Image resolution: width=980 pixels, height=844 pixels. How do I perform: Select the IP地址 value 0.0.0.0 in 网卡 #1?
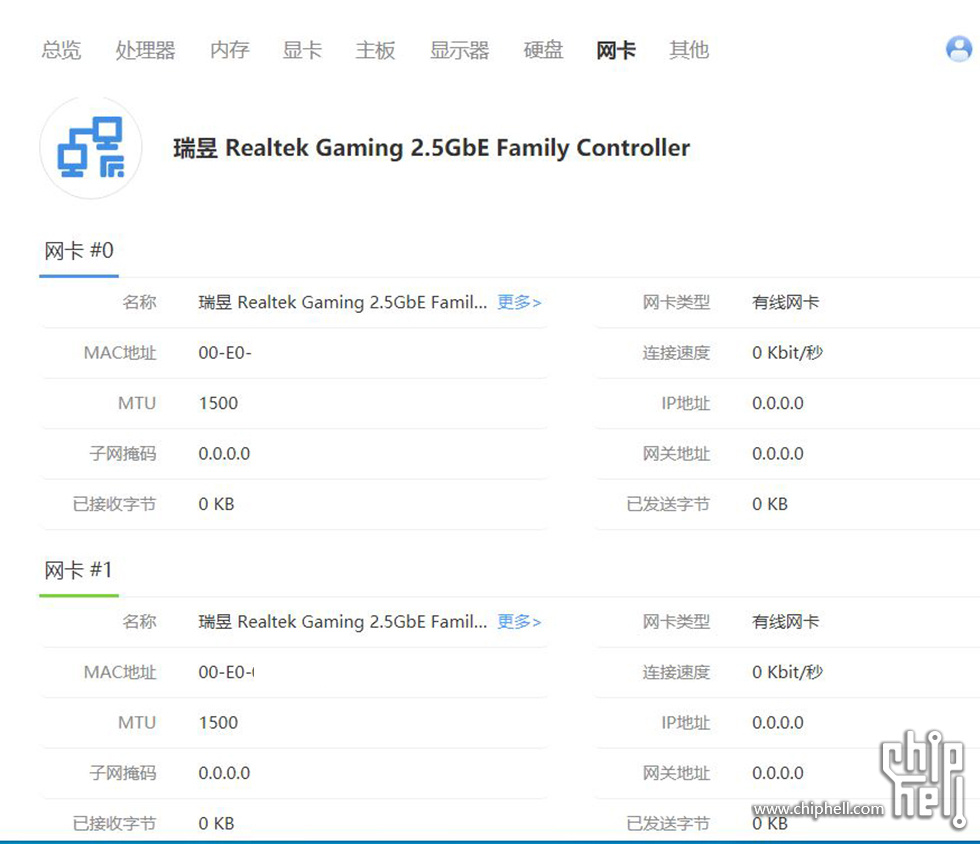click(778, 723)
